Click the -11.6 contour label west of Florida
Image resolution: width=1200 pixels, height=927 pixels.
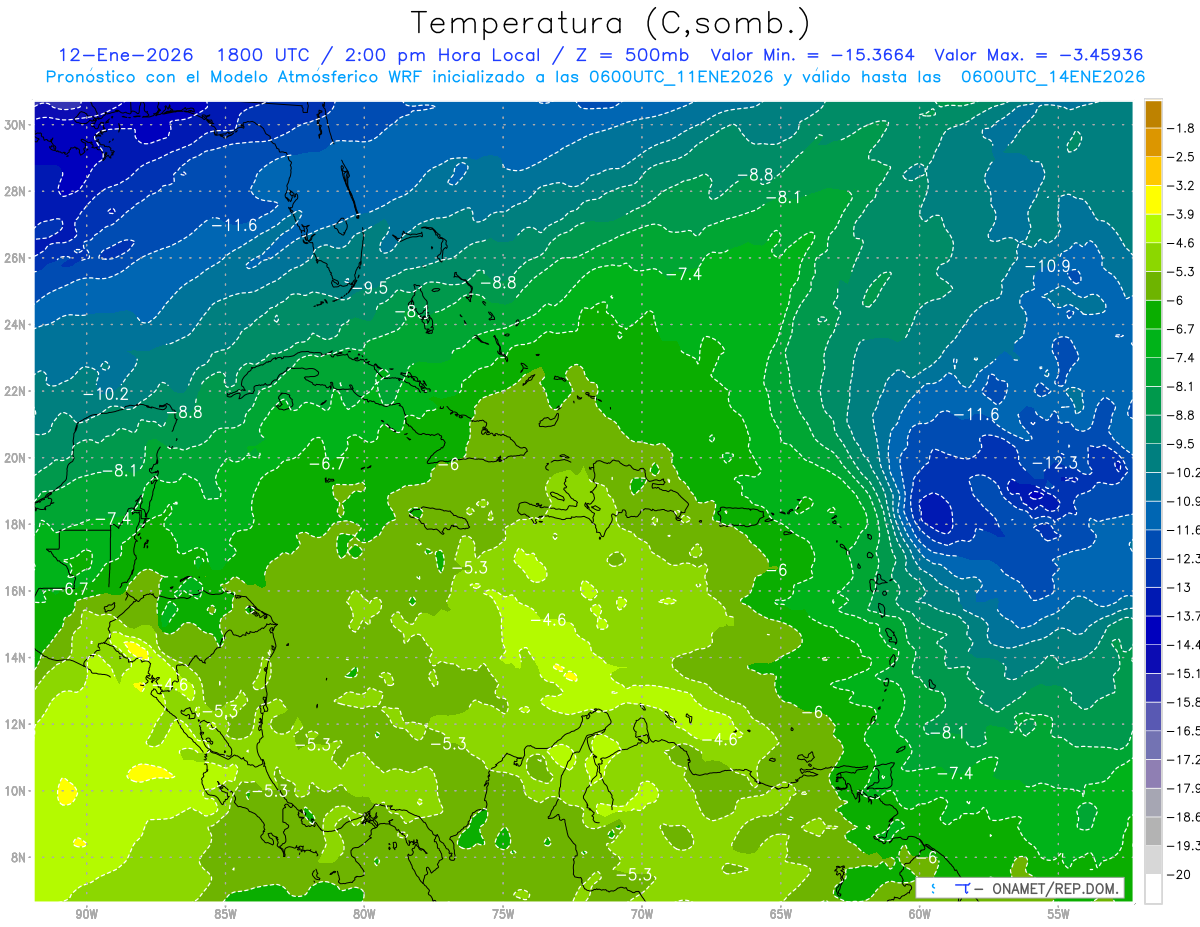click(x=234, y=225)
